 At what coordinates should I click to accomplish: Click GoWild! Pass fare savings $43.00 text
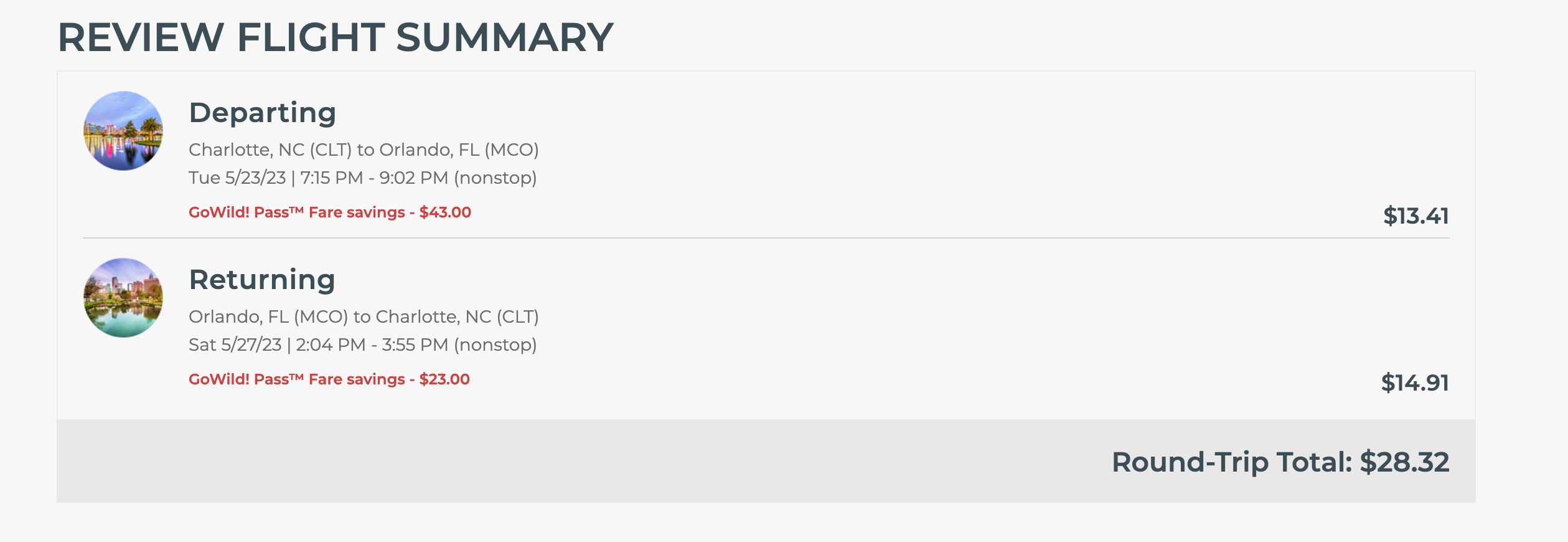[x=330, y=212]
